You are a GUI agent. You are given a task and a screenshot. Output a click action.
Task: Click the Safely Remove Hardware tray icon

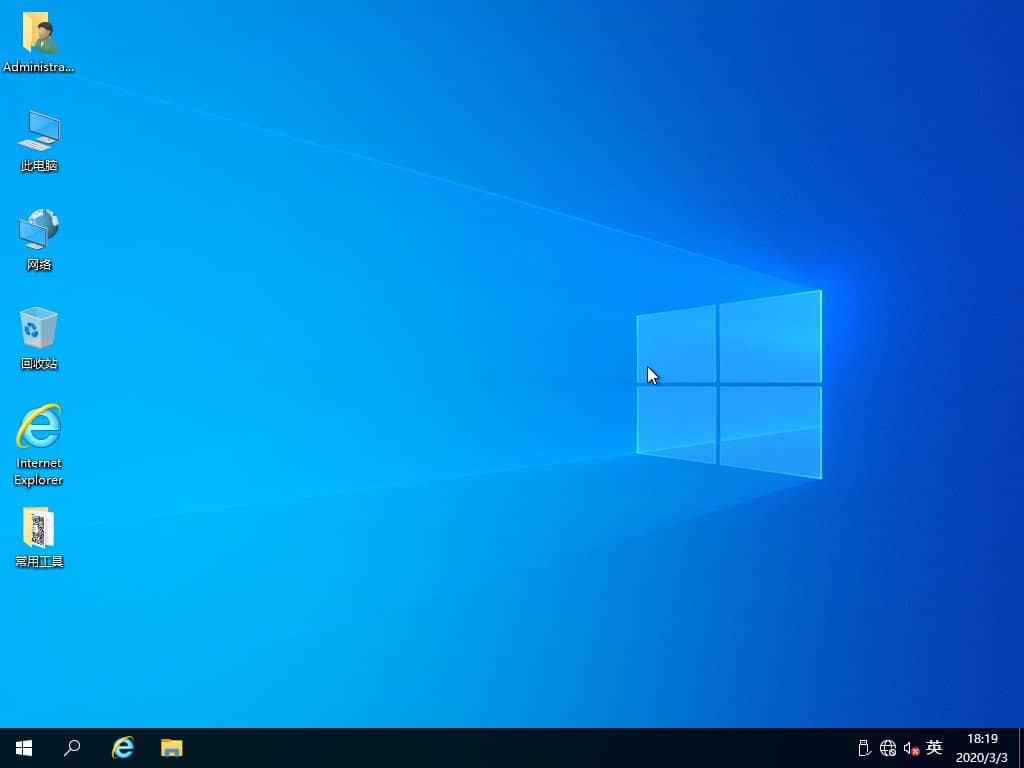(x=862, y=747)
